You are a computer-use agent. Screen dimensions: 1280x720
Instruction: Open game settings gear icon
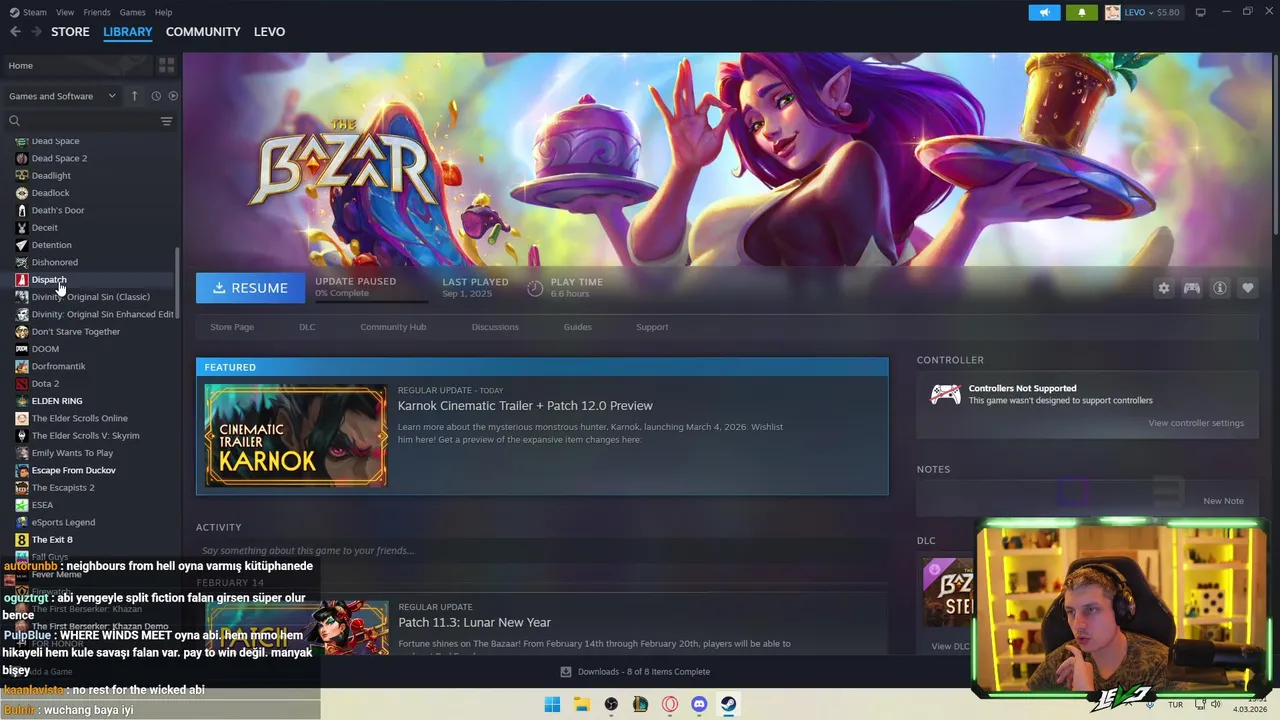(x=1163, y=288)
